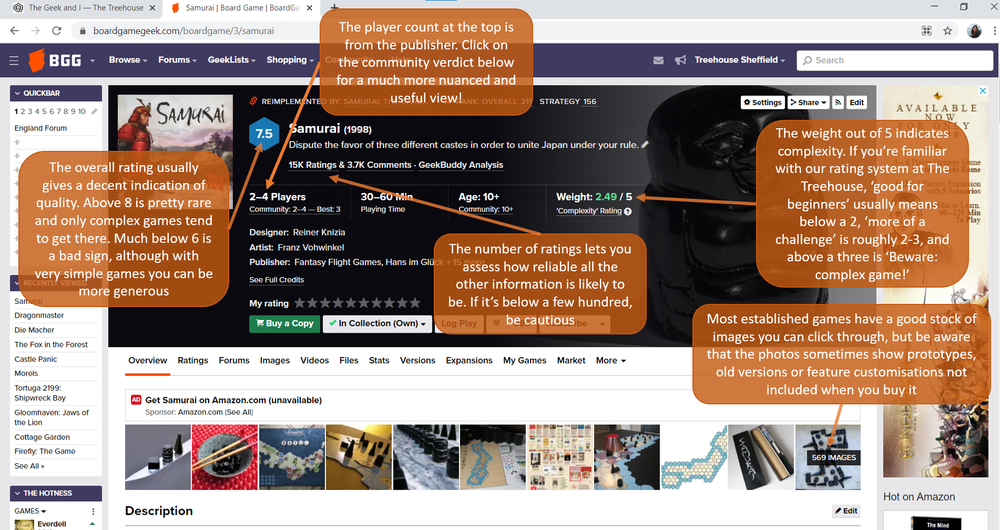Open the 569 IMAGES thumbnail
The image size is (1000, 530).
point(828,457)
